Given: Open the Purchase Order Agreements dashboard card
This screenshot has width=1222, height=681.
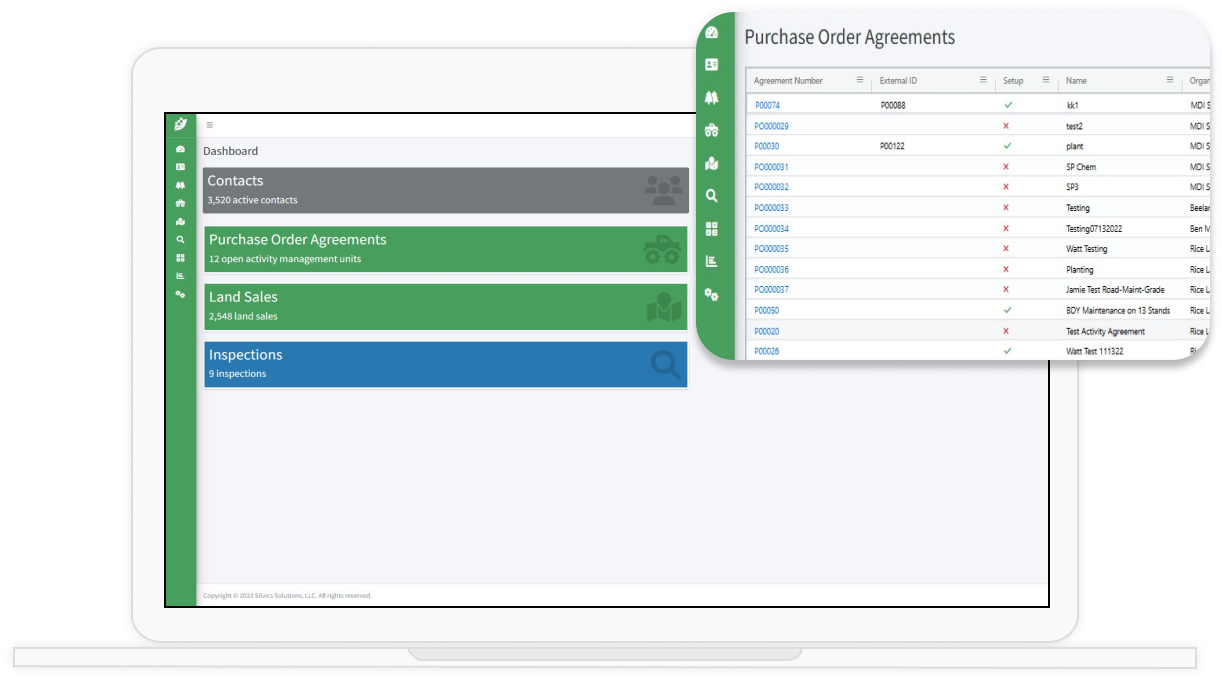Looking at the screenshot, I should click(x=446, y=249).
